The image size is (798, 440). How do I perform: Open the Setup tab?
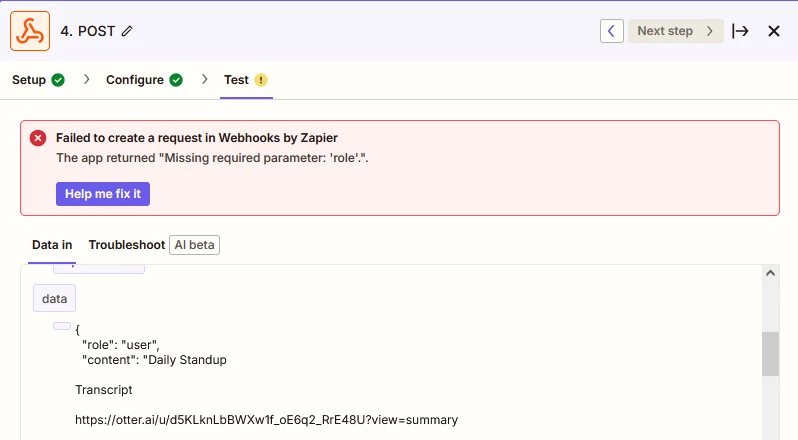38,80
